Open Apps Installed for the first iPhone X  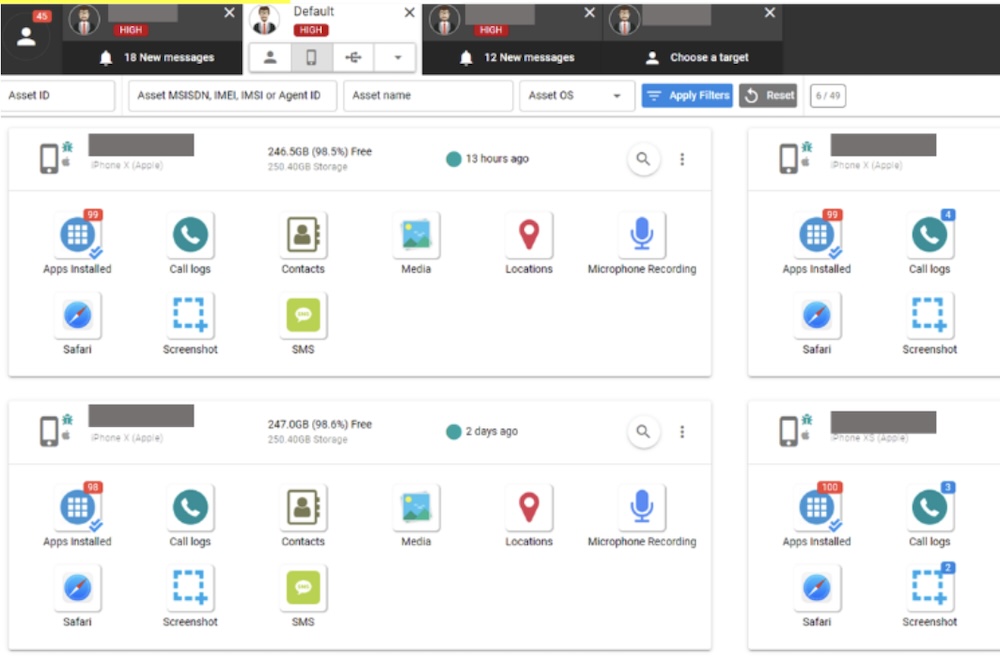pyautogui.click(x=77, y=236)
